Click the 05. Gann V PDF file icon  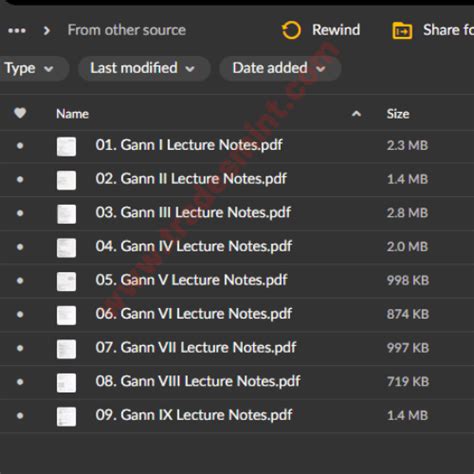pos(66,281)
